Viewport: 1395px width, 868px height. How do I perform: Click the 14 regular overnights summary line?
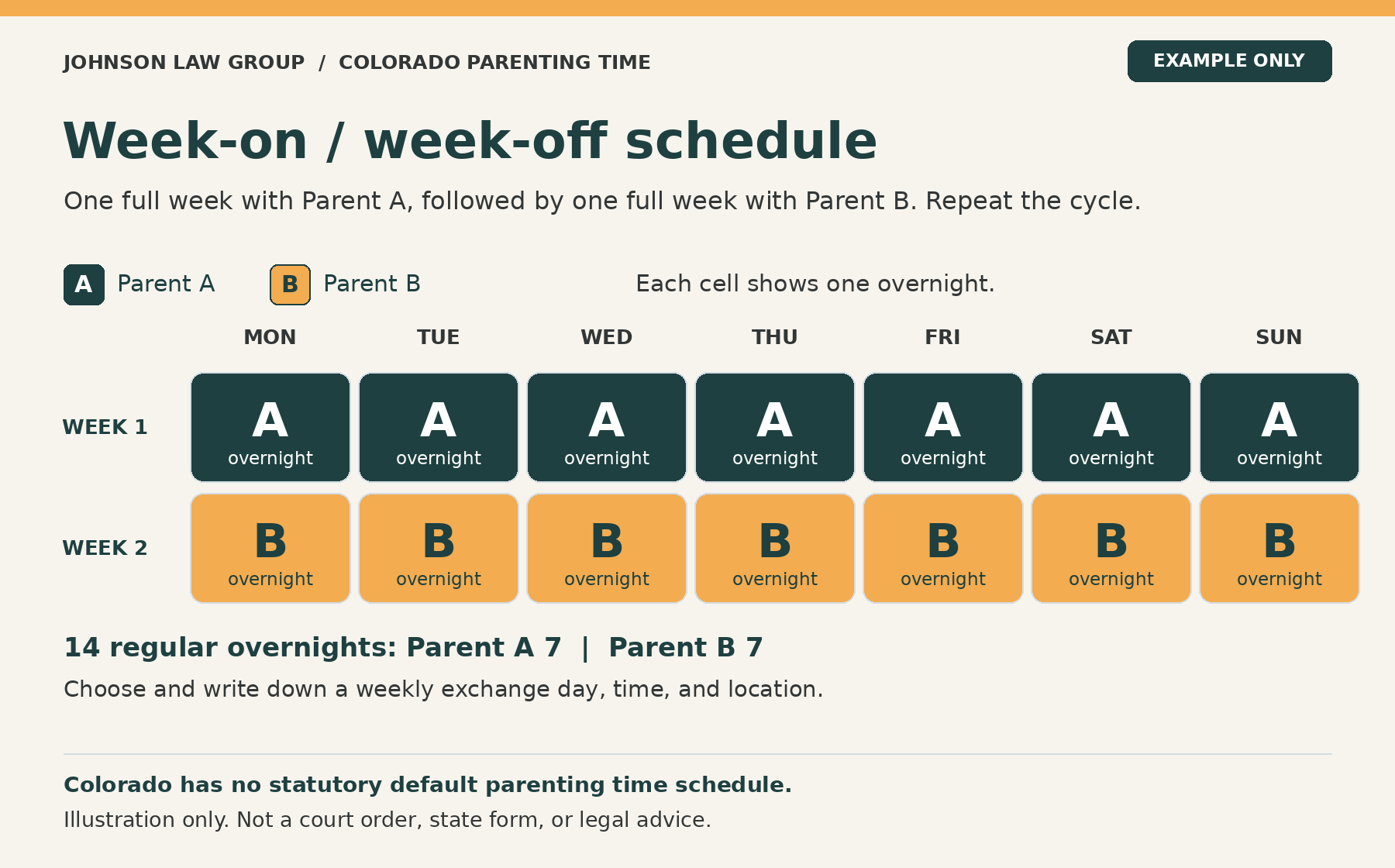pyautogui.click(x=413, y=647)
